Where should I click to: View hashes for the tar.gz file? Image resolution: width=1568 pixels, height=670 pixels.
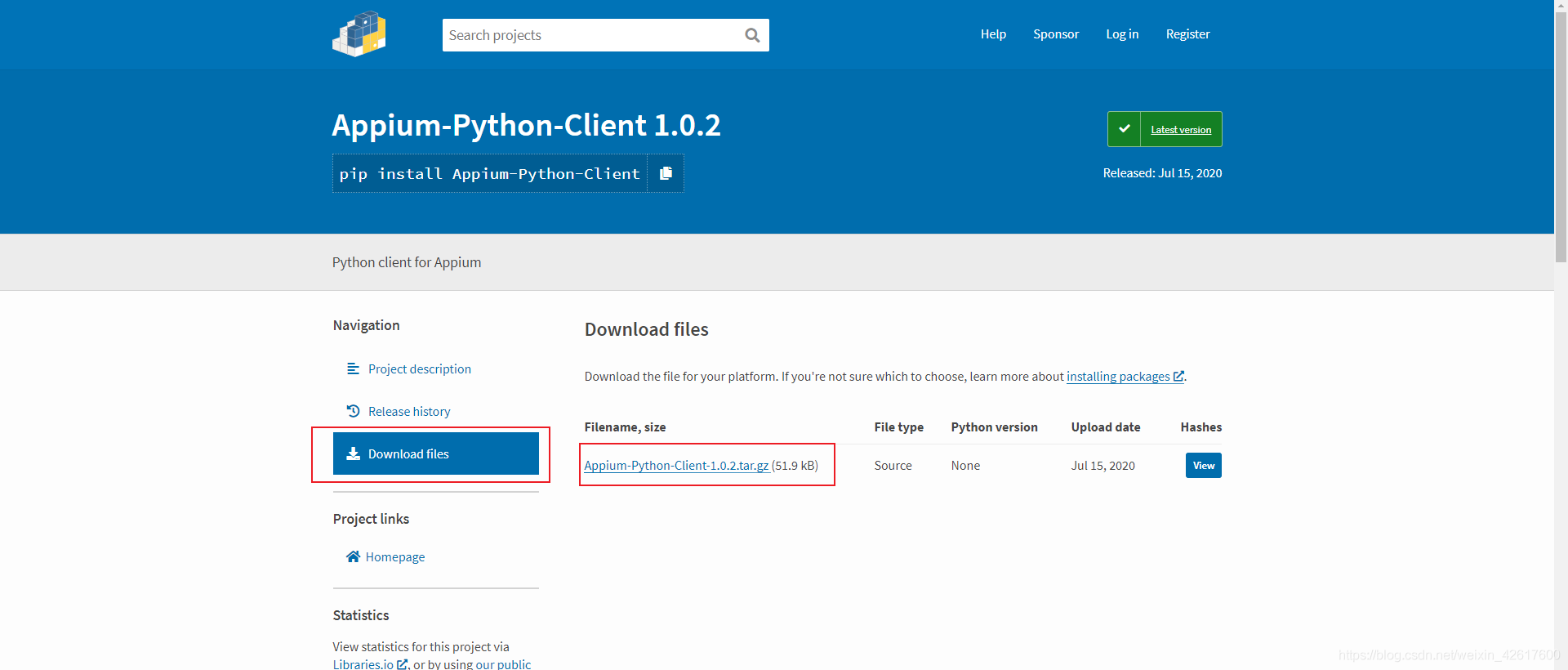coord(1203,466)
